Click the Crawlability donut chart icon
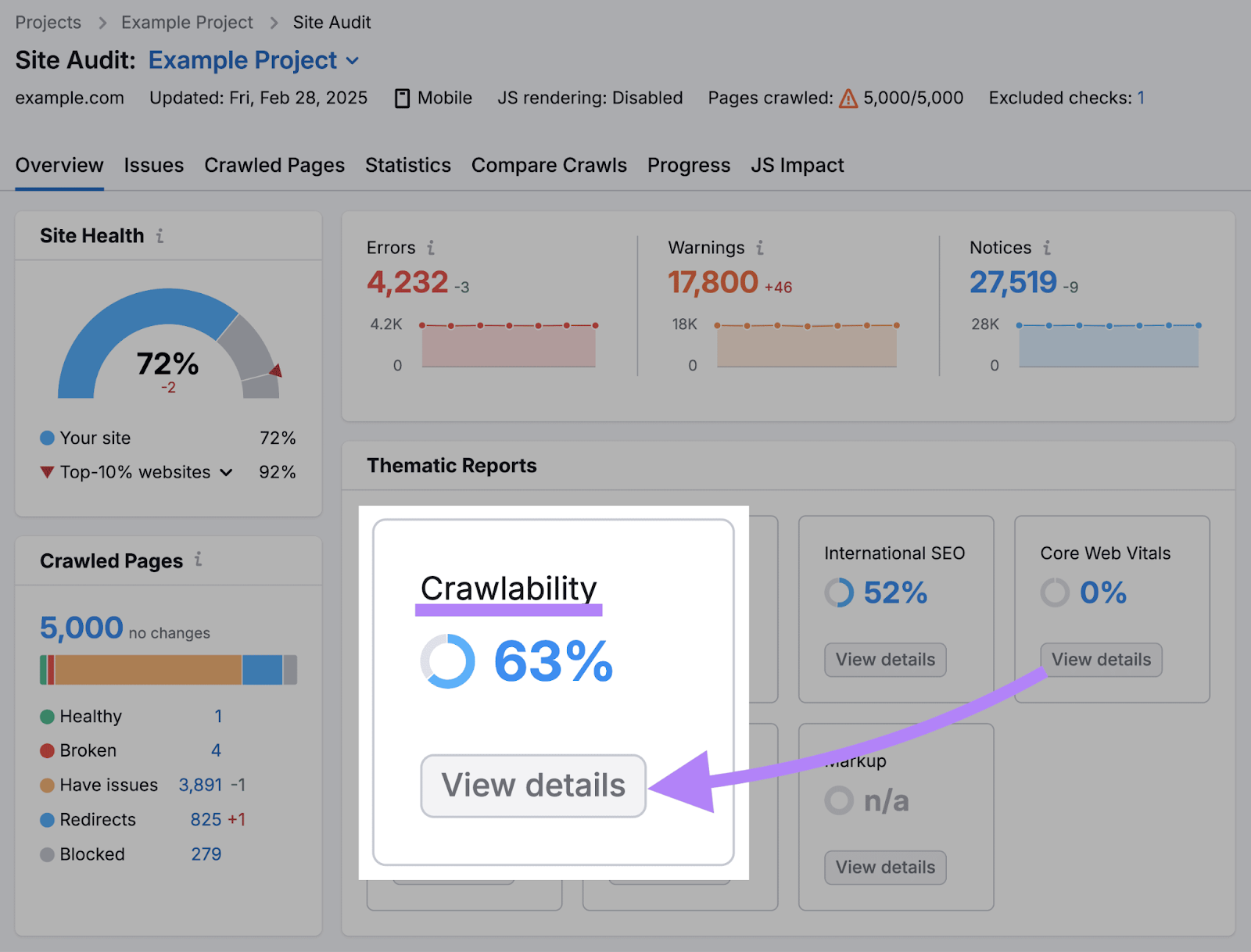This screenshot has height=952, width=1251. coord(448,660)
